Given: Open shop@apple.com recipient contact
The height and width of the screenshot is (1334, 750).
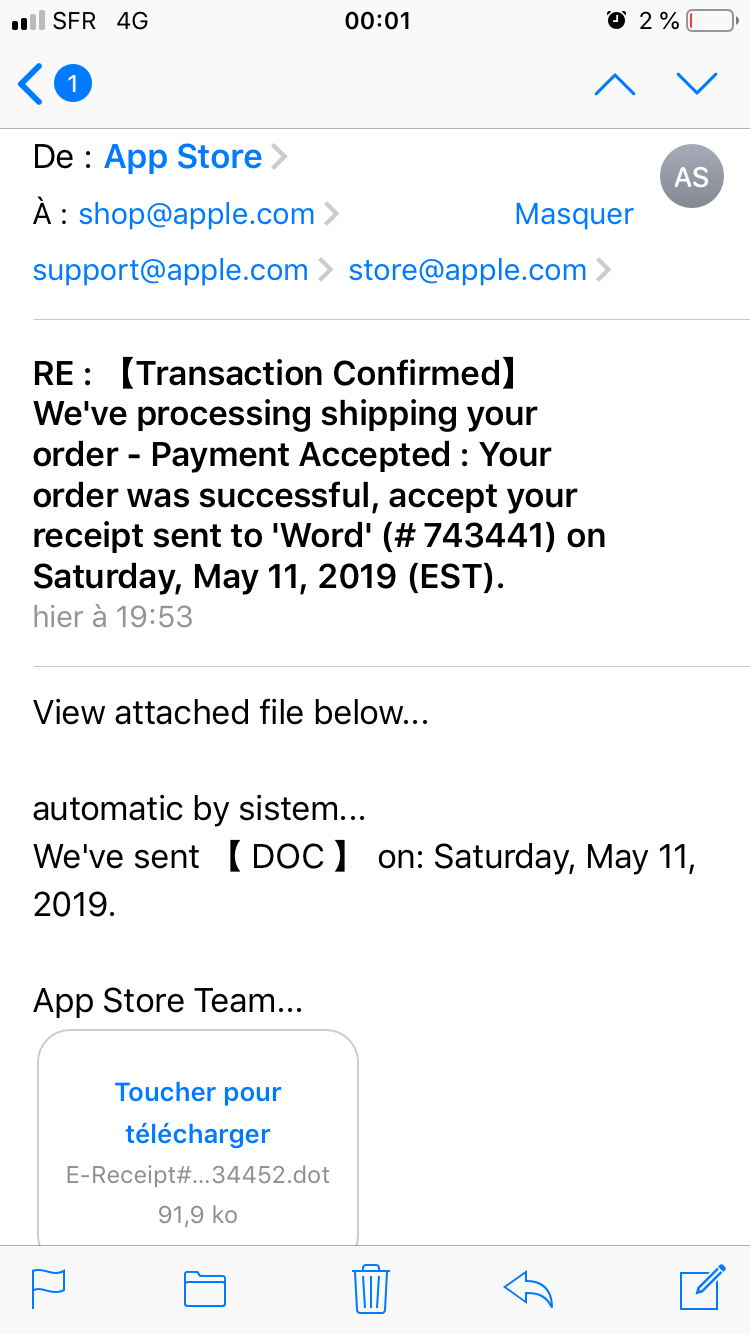Looking at the screenshot, I should point(197,214).
